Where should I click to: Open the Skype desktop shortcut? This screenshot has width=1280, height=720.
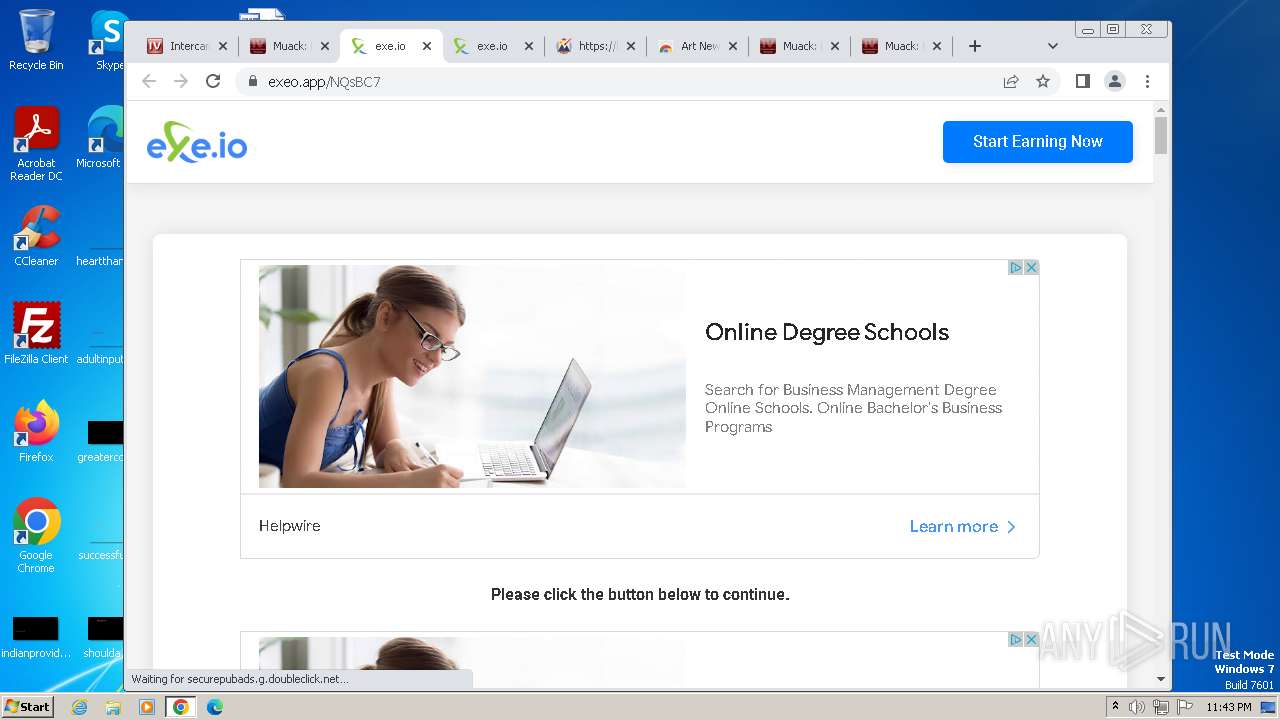pyautogui.click(x=108, y=40)
